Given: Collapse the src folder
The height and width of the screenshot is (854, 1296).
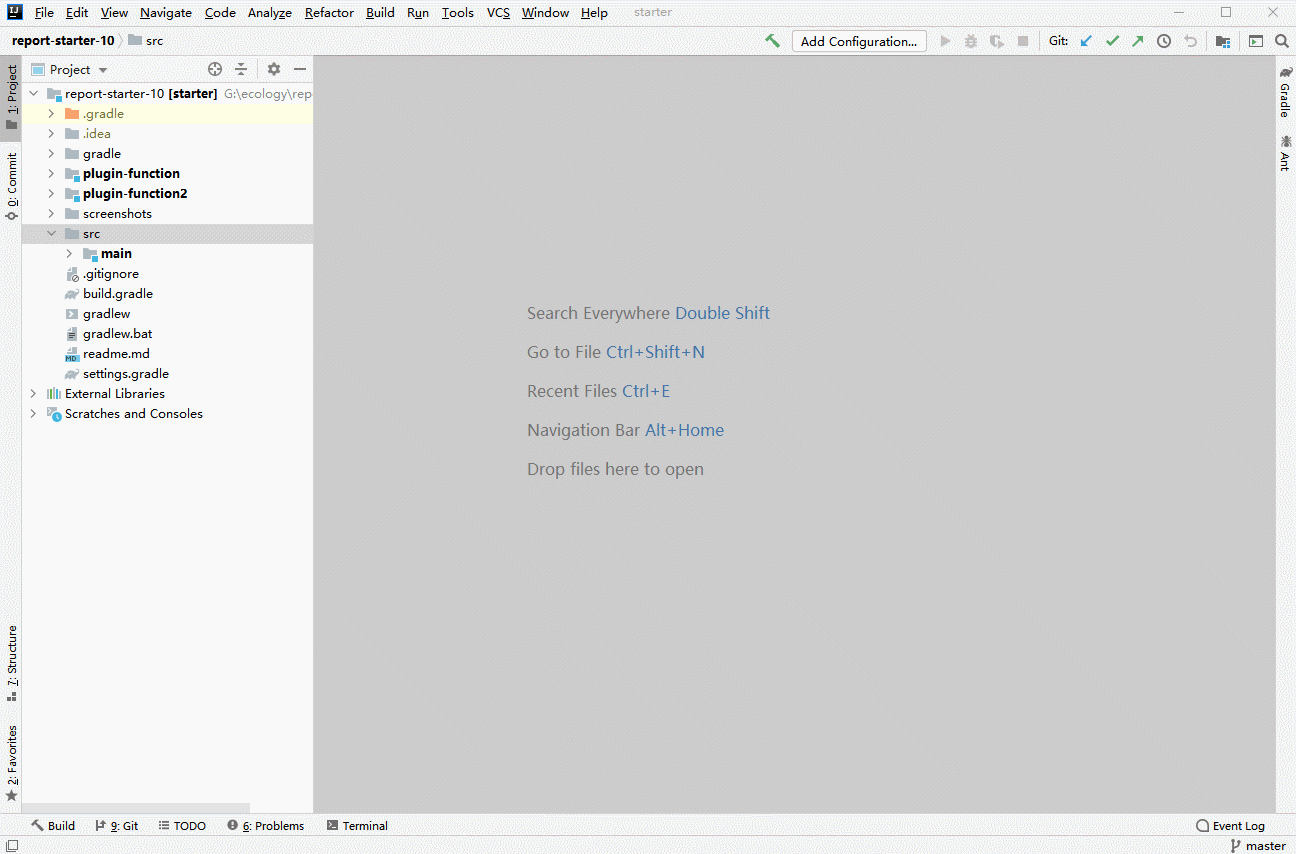Looking at the screenshot, I should [51, 233].
